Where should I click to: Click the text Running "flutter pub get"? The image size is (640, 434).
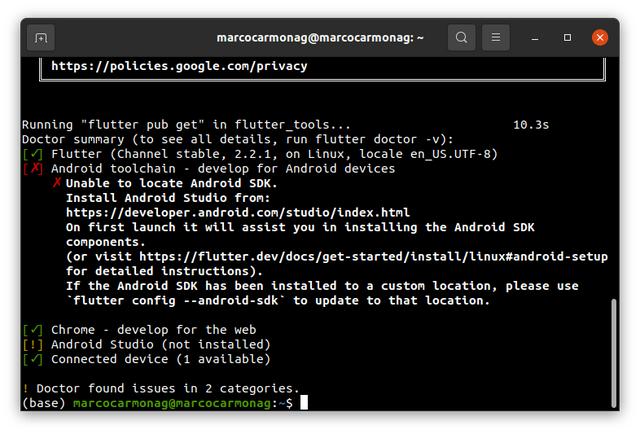113,125
